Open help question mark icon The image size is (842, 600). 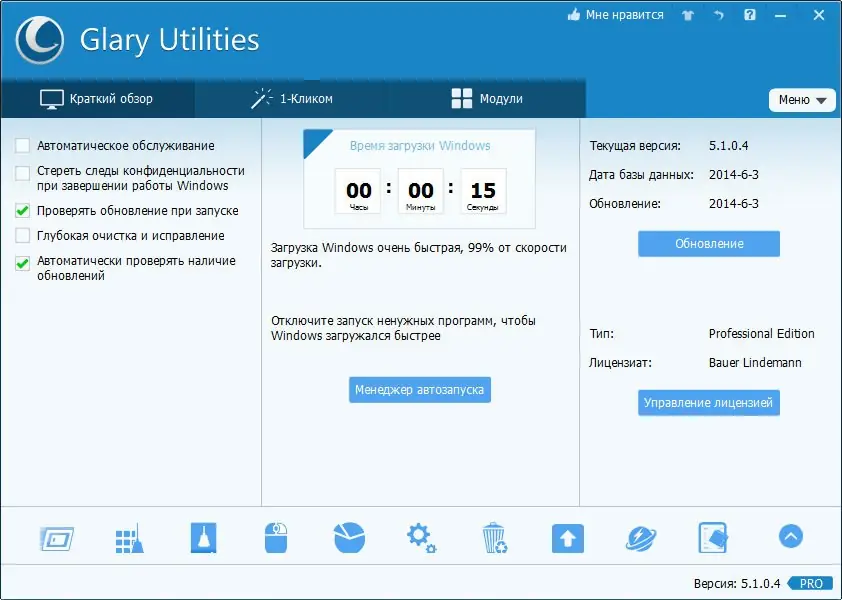pyautogui.click(x=750, y=15)
